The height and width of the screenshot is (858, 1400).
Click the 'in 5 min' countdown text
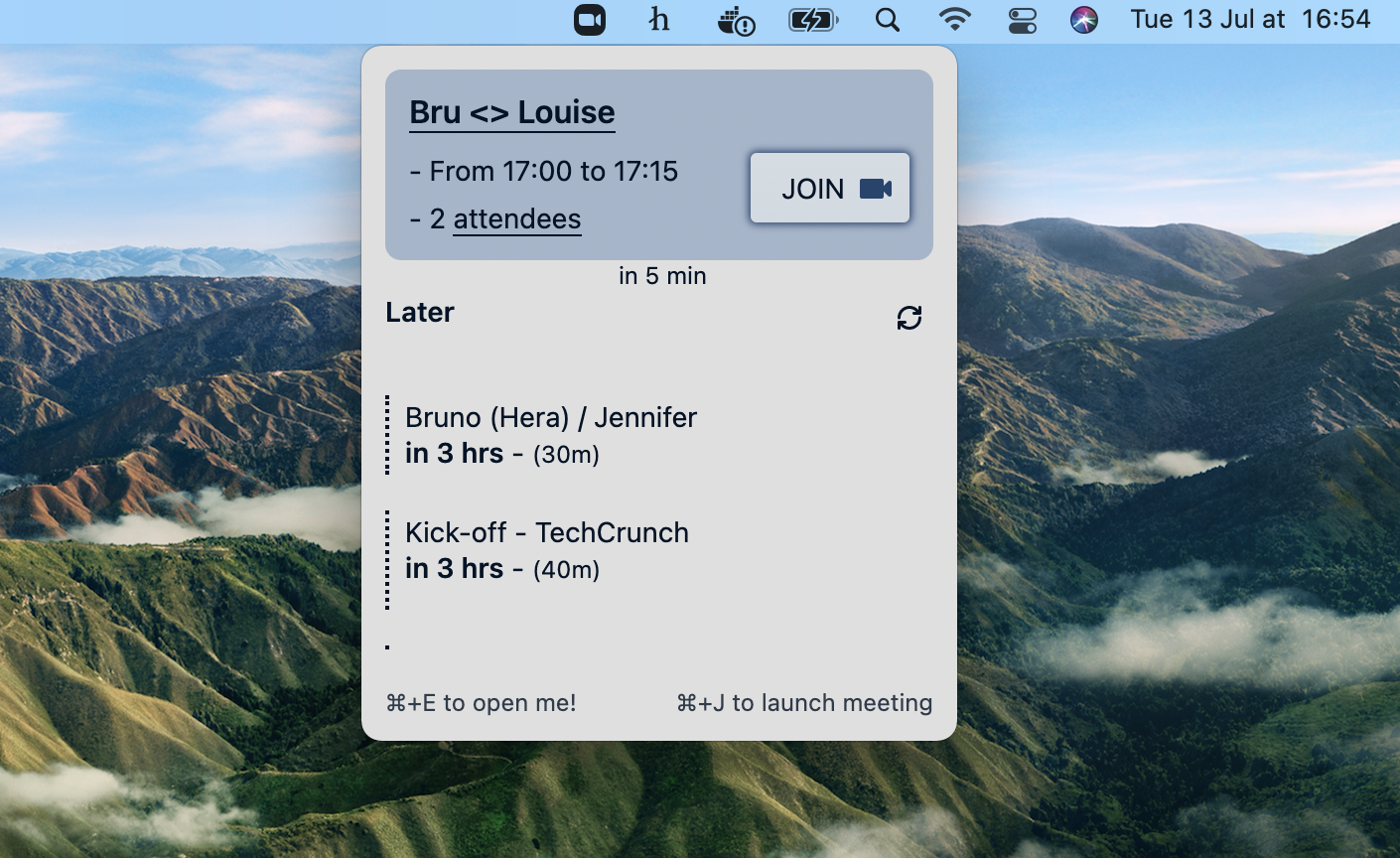[662, 276]
